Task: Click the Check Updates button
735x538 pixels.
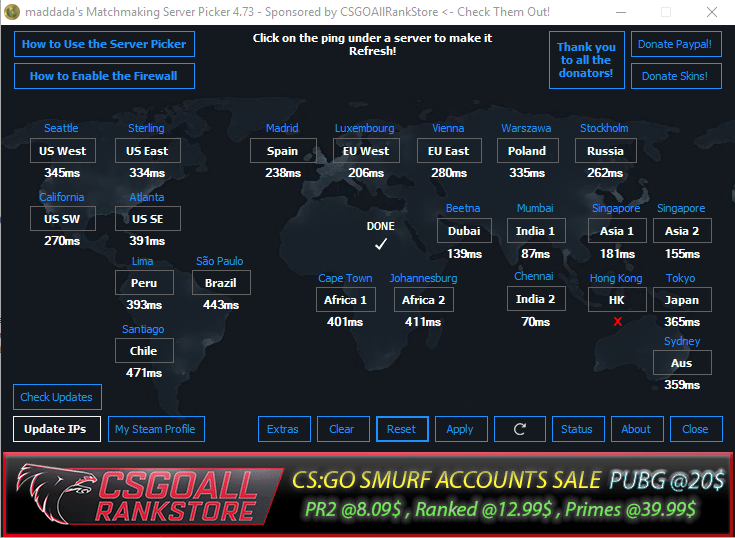Action: click(x=57, y=397)
